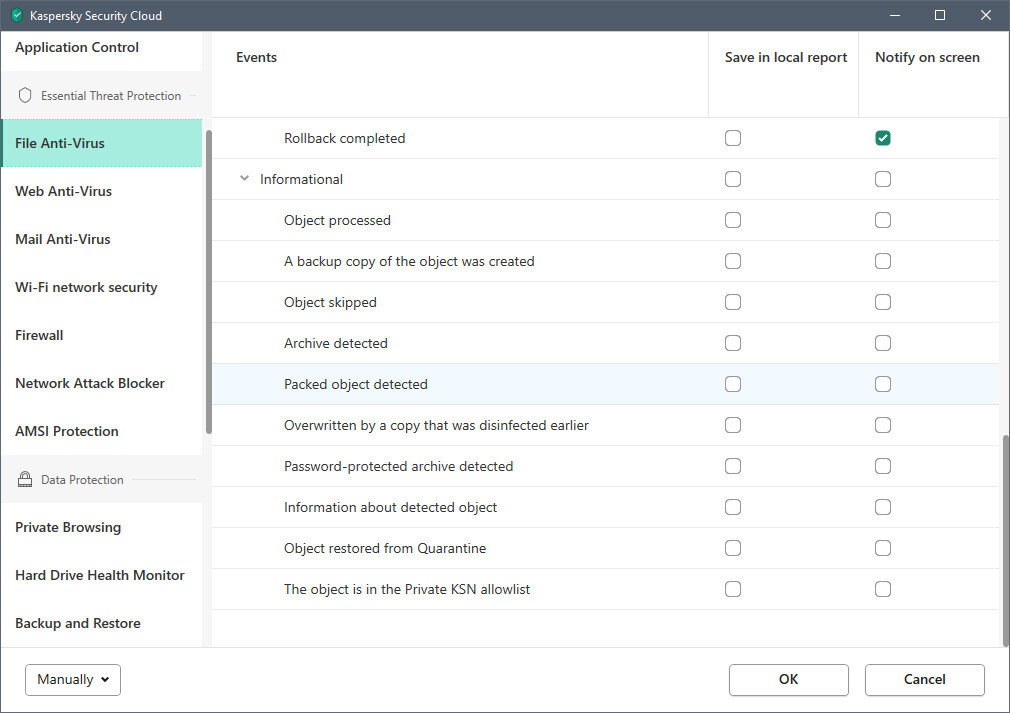1010x713 pixels.
Task: Select Hard Drive Health Monitor
Action: (101, 575)
